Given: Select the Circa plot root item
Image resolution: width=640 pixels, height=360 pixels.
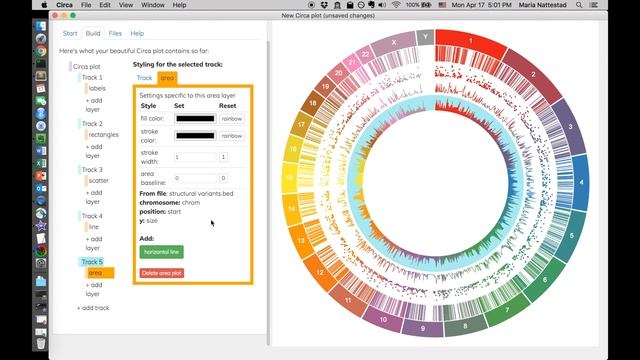Looking at the screenshot, I should 87,67.
